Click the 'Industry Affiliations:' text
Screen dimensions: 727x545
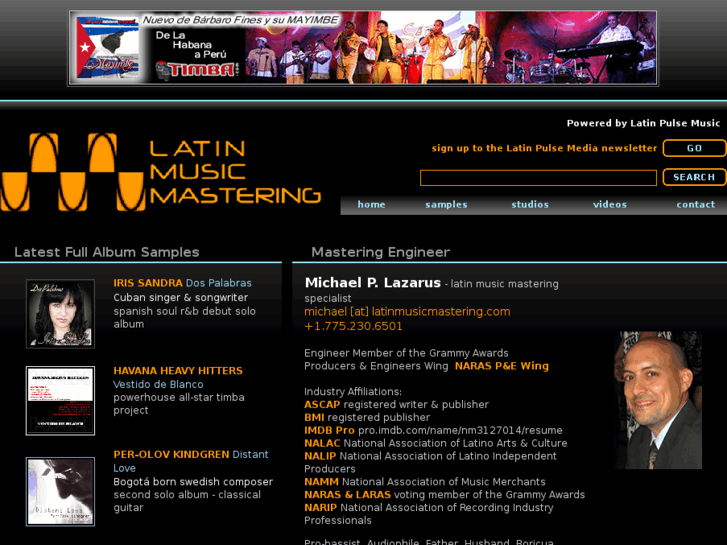click(353, 392)
